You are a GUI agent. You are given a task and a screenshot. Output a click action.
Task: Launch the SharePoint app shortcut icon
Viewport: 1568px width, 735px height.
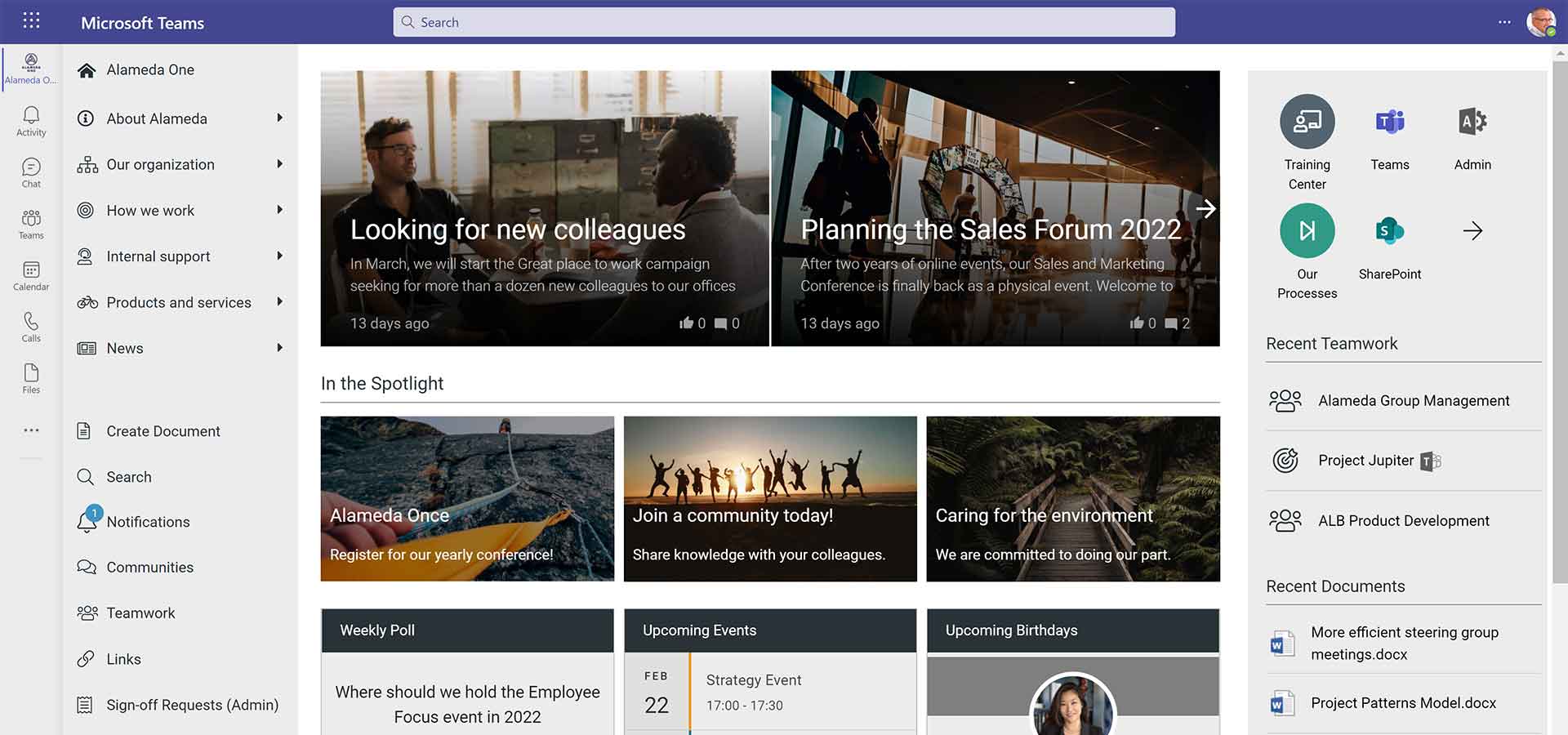(1390, 231)
